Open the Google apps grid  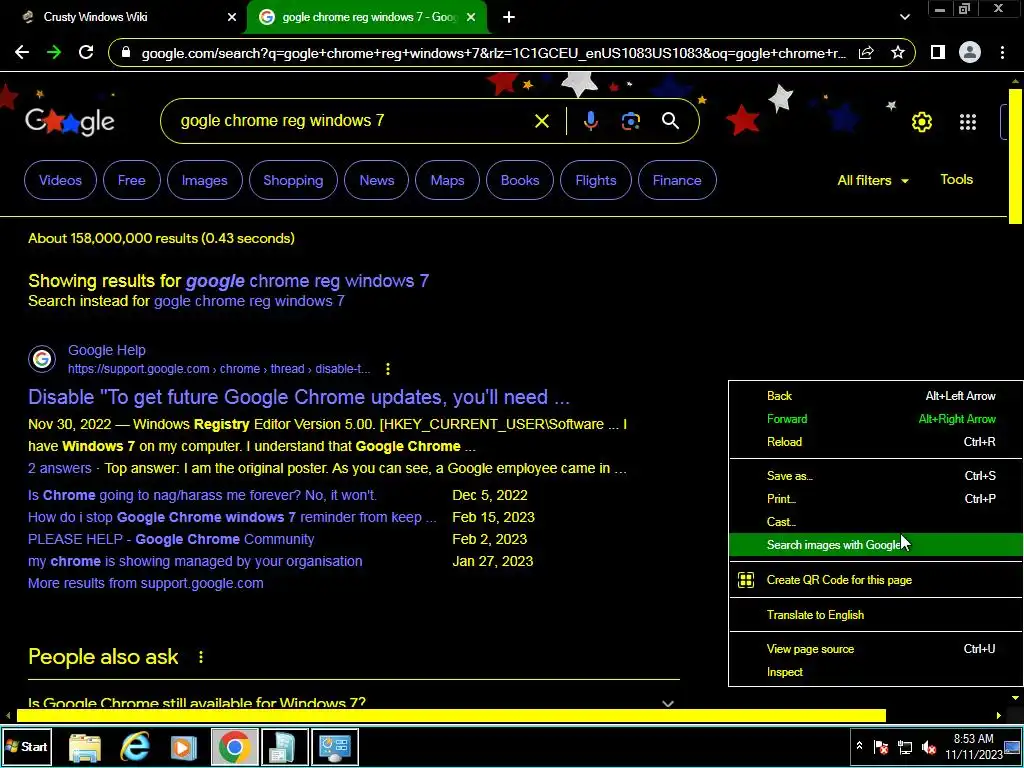point(968,121)
